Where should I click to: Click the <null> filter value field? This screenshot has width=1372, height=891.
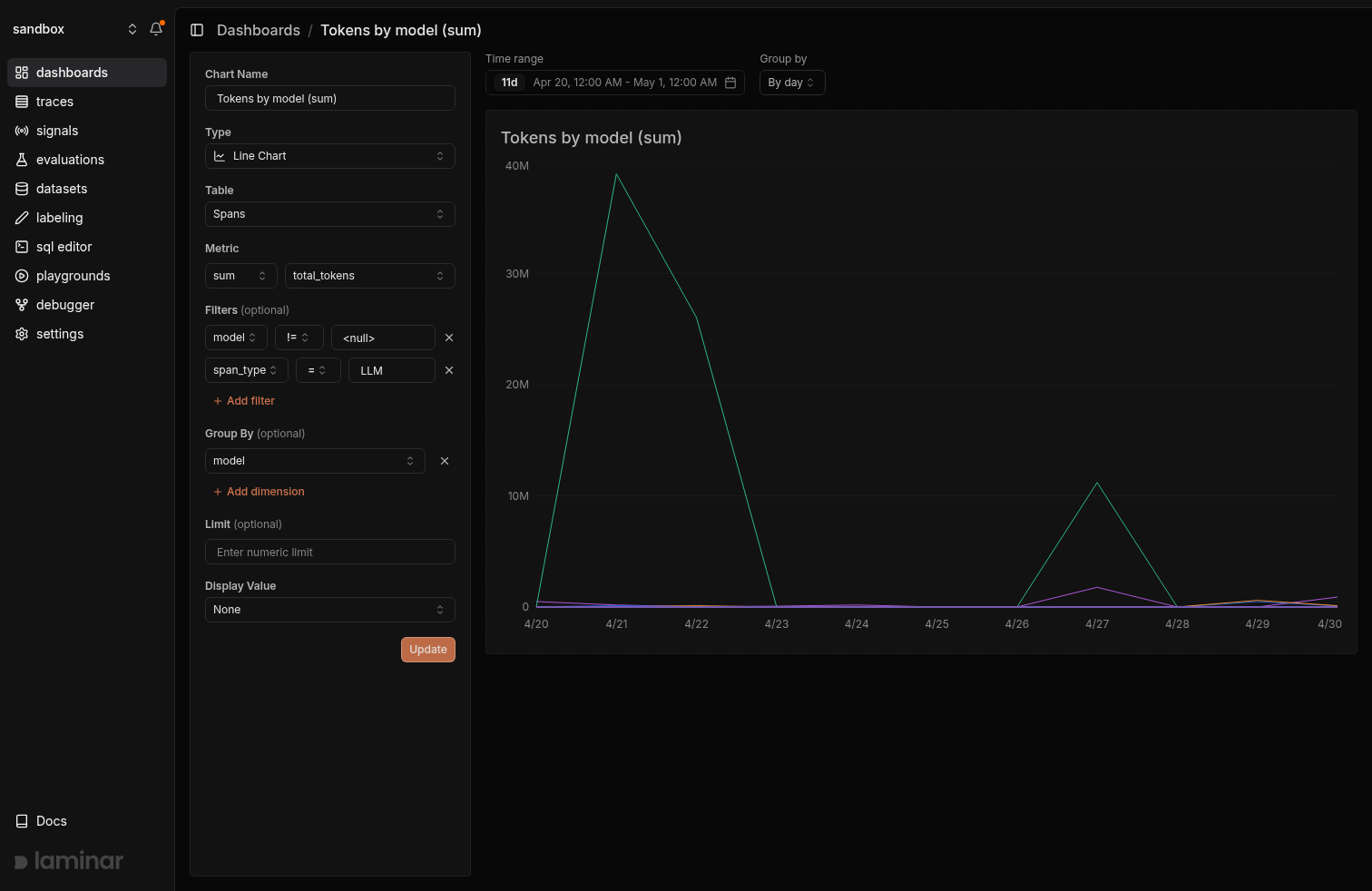click(383, 338)
